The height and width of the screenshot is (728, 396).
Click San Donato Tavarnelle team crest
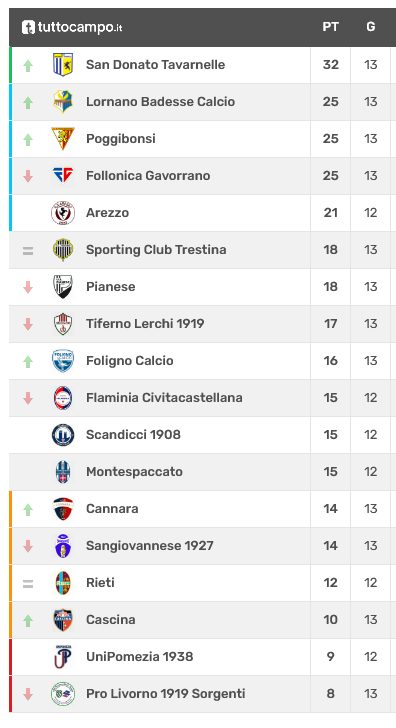63,65
